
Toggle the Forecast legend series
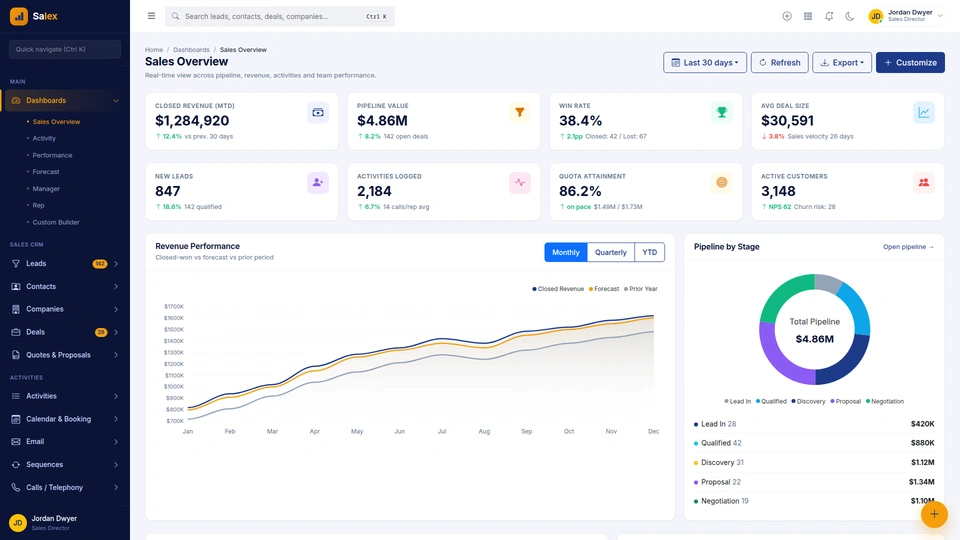click(604, 289)
